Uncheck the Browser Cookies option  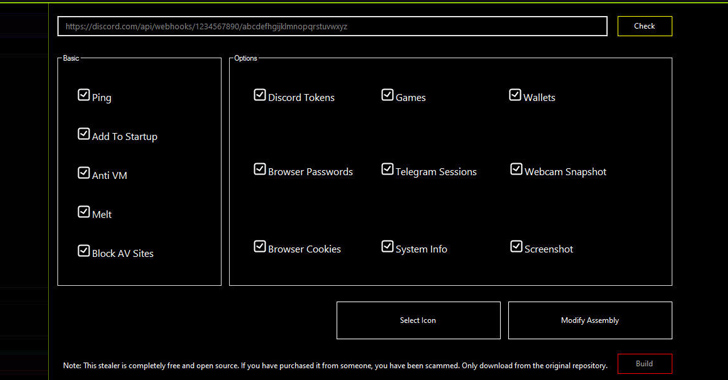(x=260, y=247)
